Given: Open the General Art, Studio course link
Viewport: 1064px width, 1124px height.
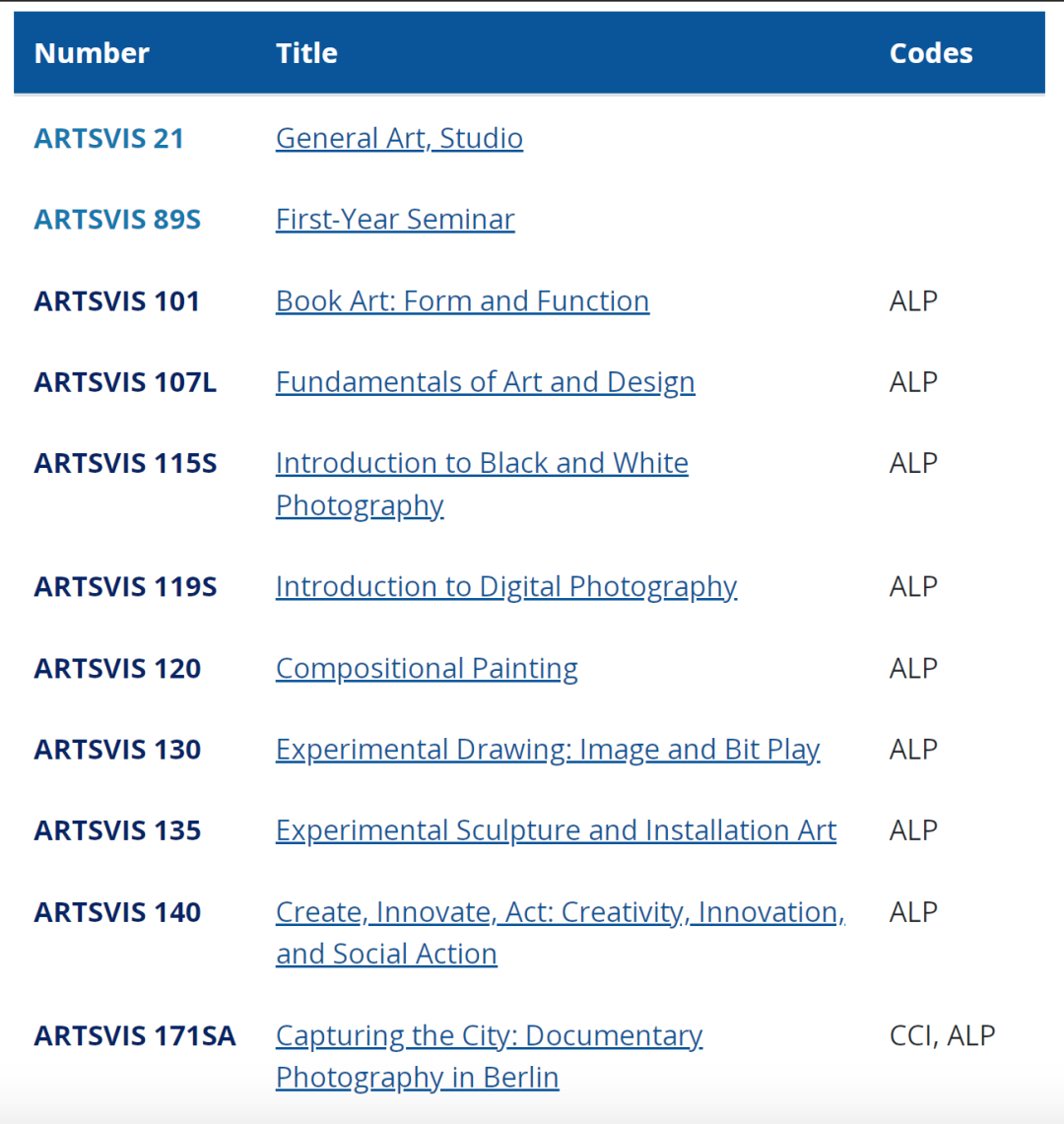Looking at the screenshot, I should [x=399, y=138].
